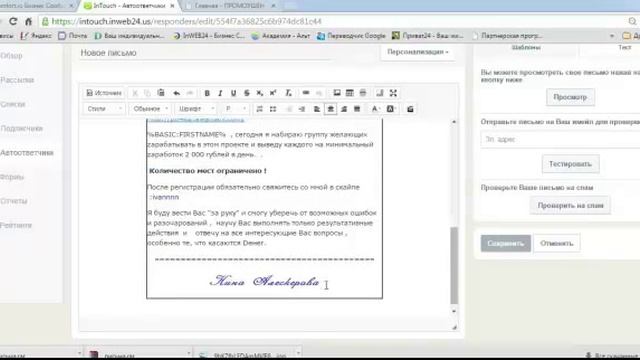This screenshot has width=640, height=360.
Task: Click the Source (Источник) button in the editor
Action: click(x=104, y=93)
